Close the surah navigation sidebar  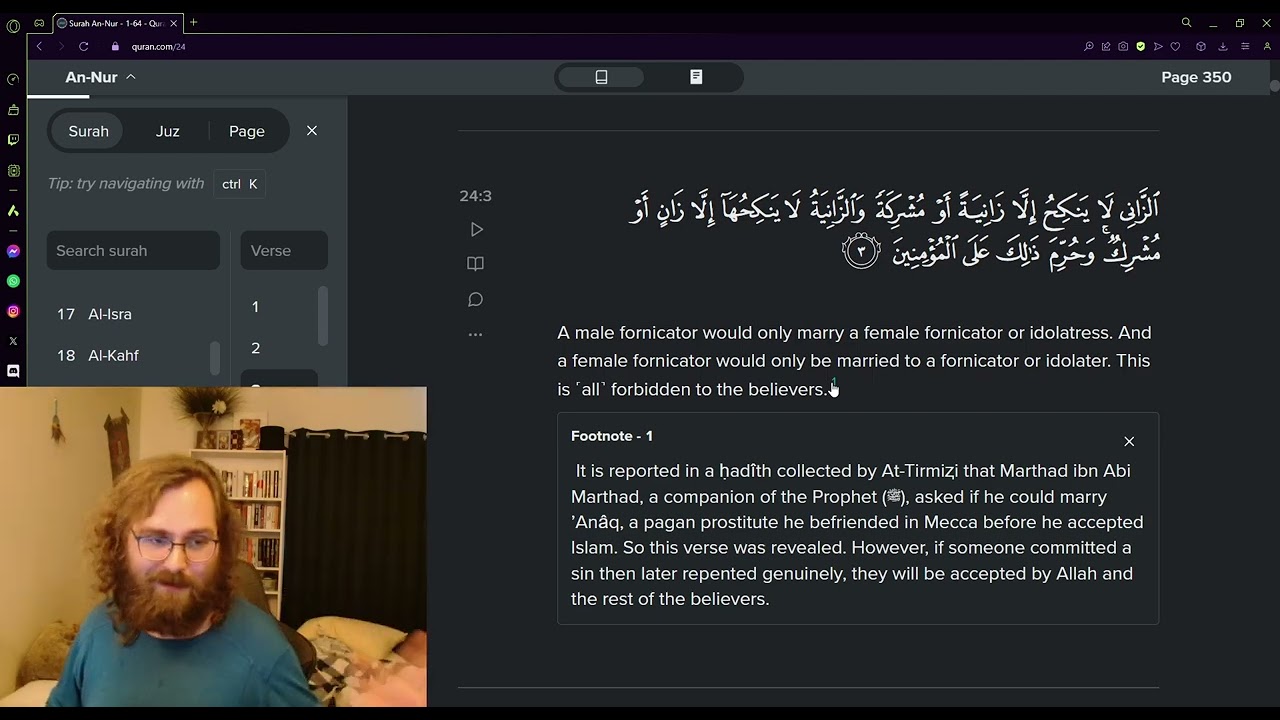[x=312, y=131]
